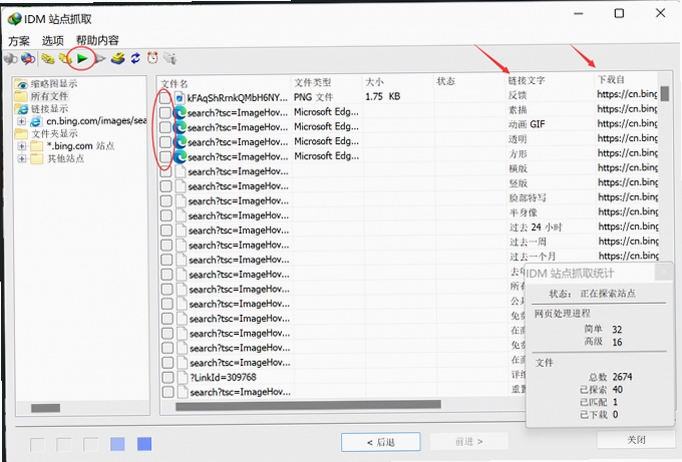682x462 pixels.
Task: Click the Edge icon in the 方形 row
Action: (180, 157)
